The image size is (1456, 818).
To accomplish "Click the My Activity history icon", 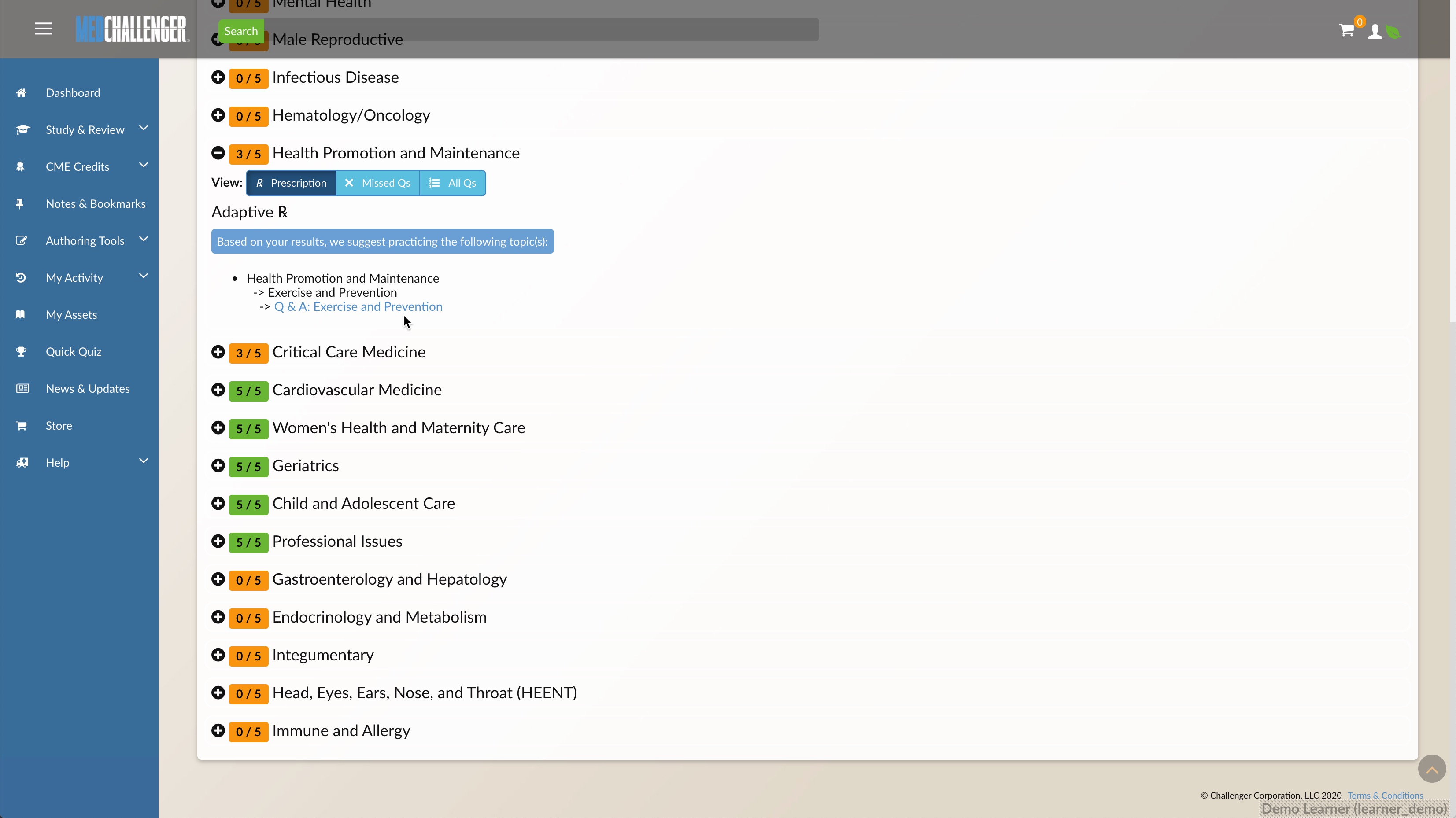I will (21, 278).
